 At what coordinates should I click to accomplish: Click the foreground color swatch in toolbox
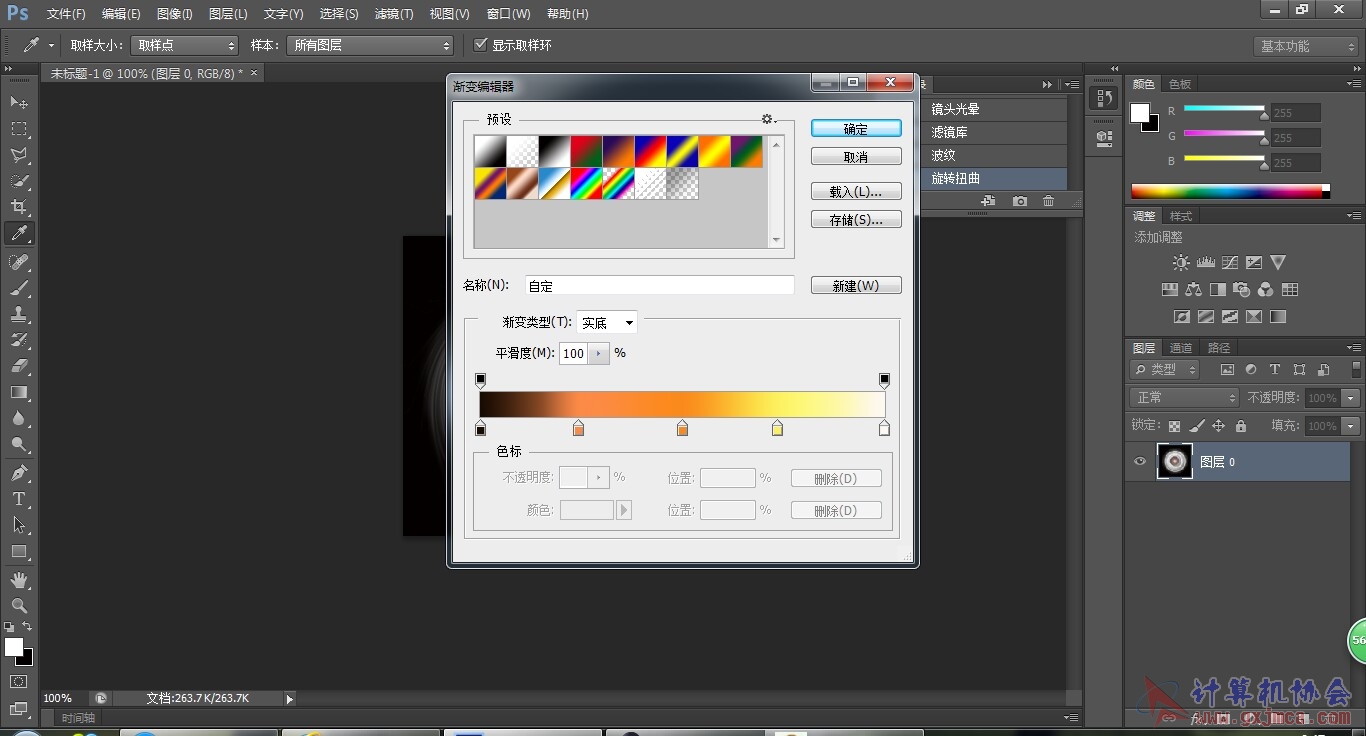pos(14,648)
